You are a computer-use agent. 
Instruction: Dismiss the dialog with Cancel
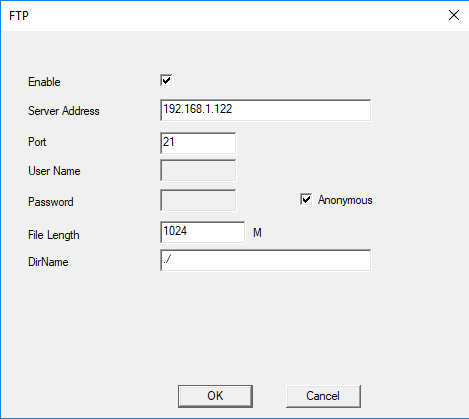click(x=323, y=396)
